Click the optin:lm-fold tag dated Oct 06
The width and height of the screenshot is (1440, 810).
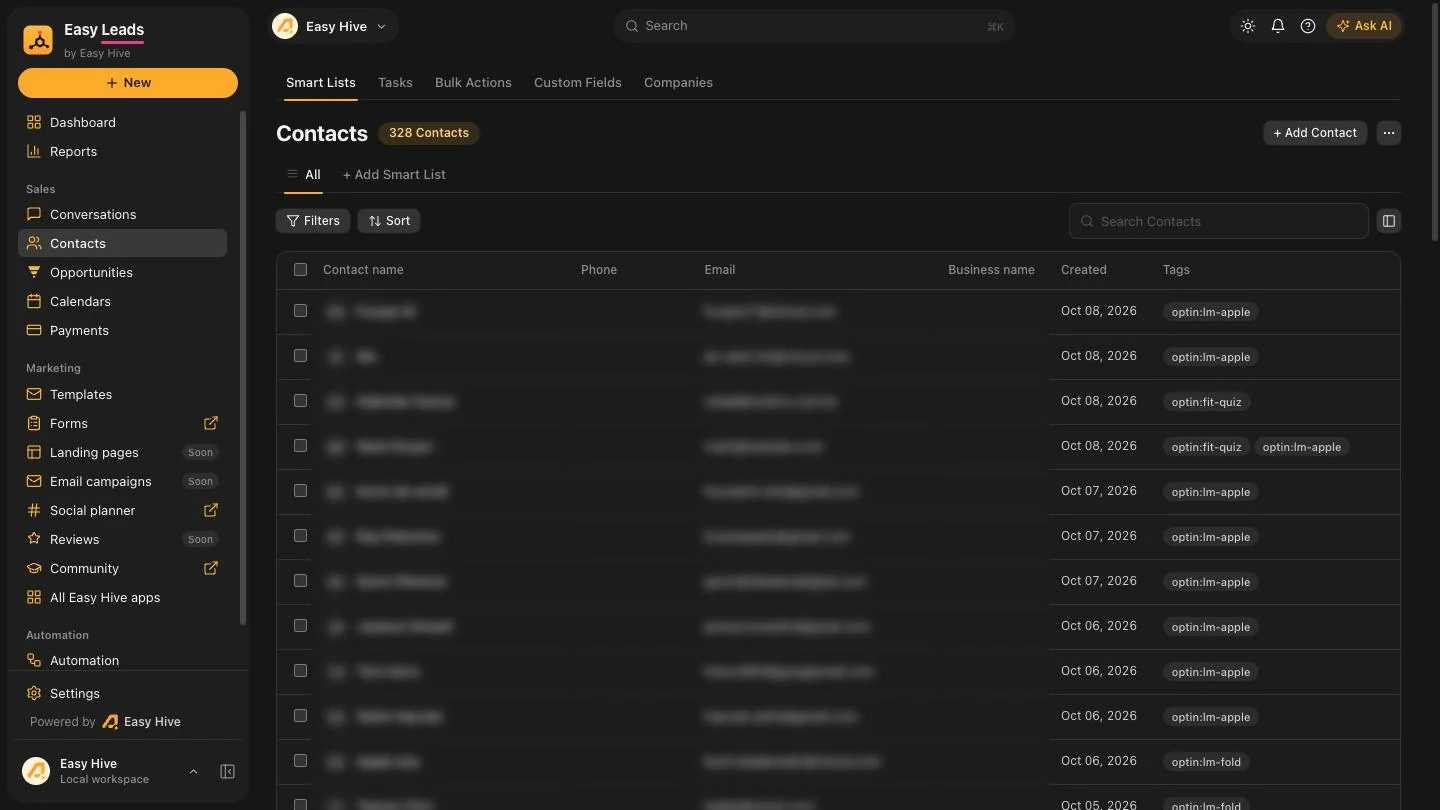click(x=1206, y=762)
